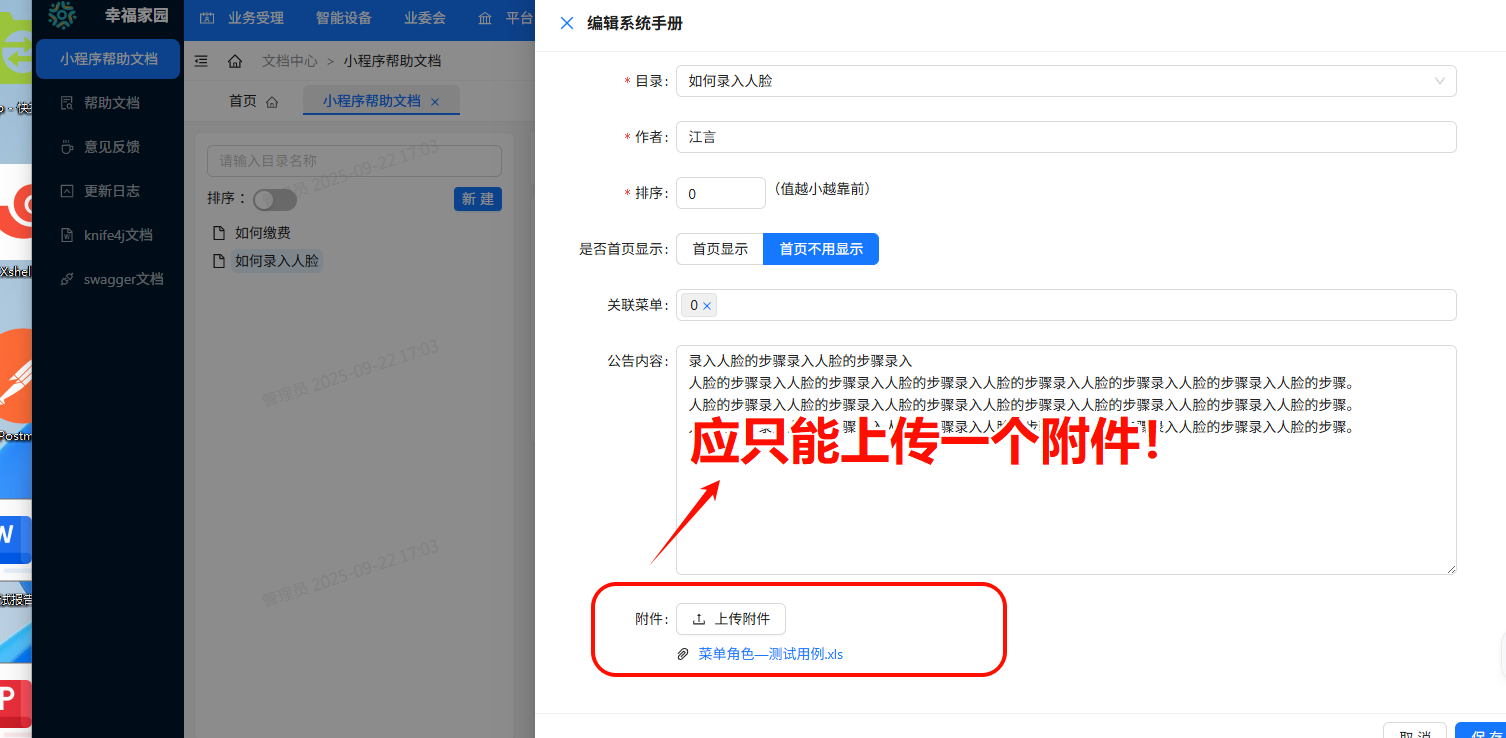Screen dimensions: 1506x738
Task: Select the 首页显示 option
Action: [x=719, y=249]
